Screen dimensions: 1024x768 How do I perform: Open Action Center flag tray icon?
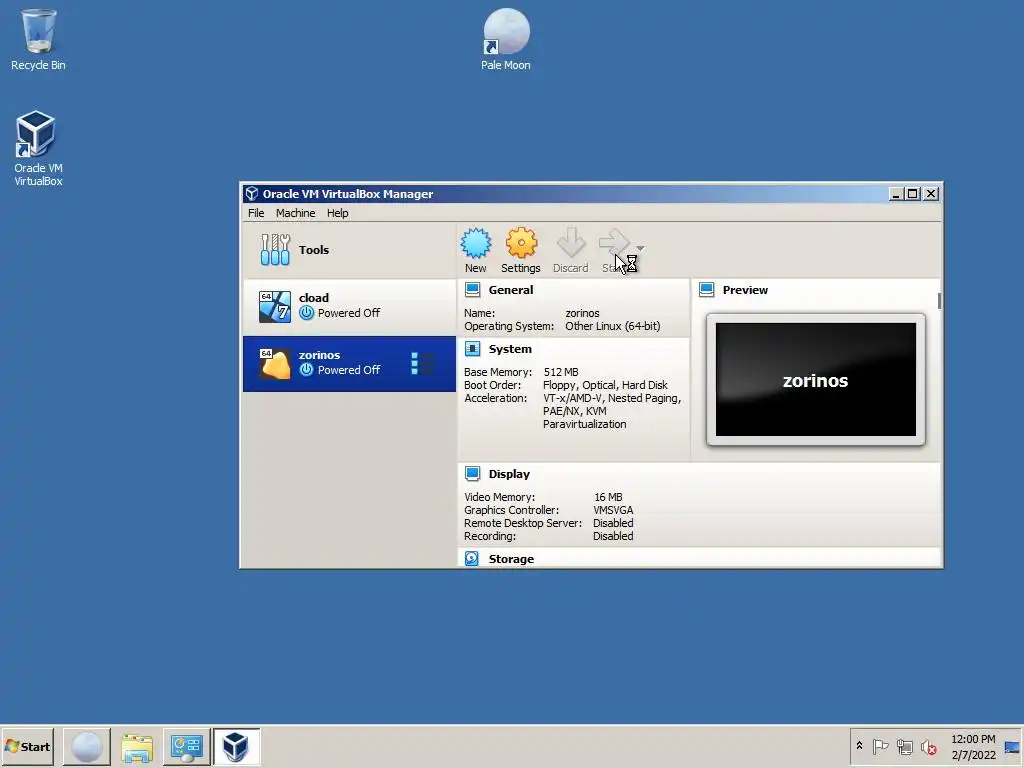pos(880,746)
